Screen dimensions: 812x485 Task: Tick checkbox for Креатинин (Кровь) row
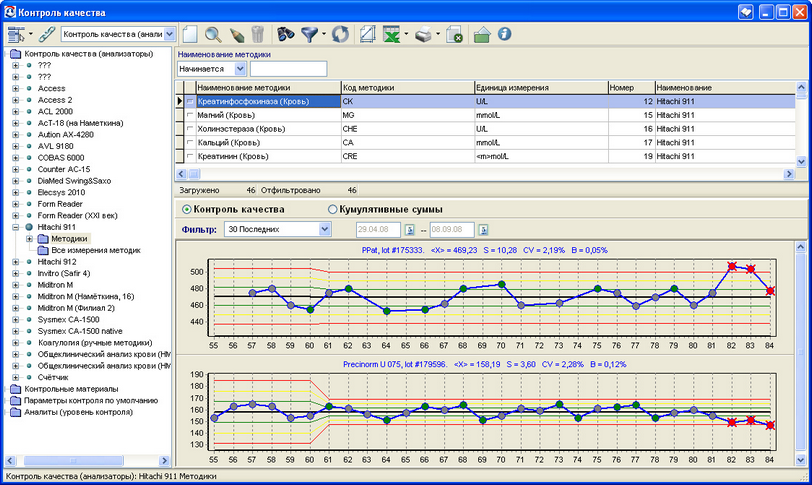[x=190, y=156]
